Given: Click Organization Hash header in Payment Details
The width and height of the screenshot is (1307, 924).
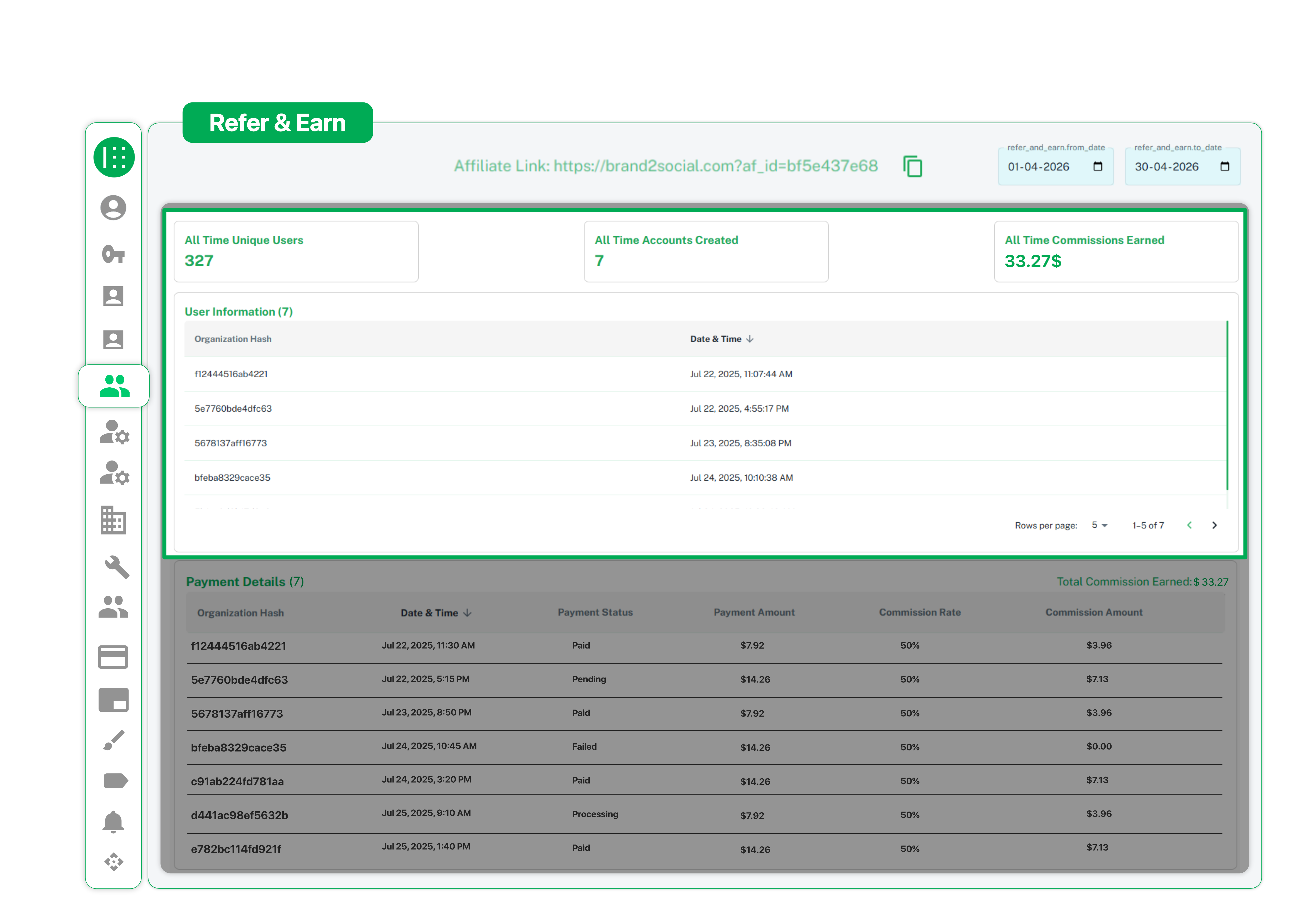Looking at the screenshot, I should click(240, 613).
